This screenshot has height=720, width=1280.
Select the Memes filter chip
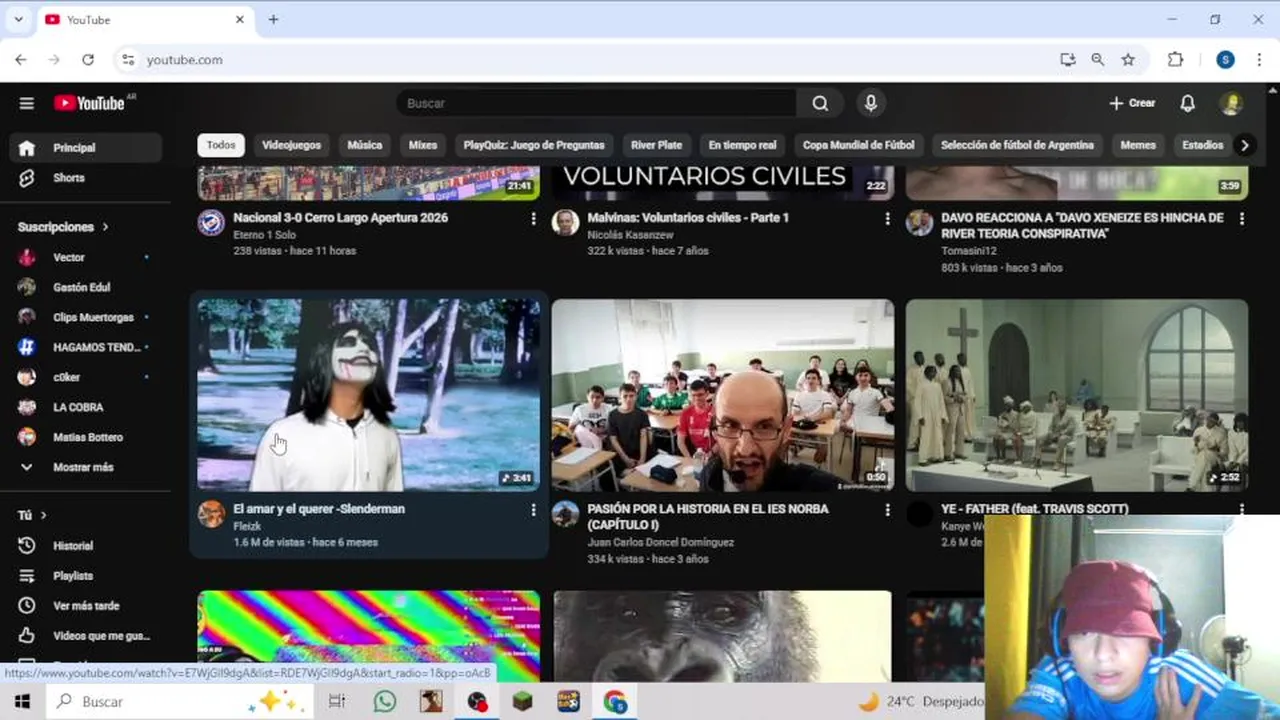point(1138,145)
